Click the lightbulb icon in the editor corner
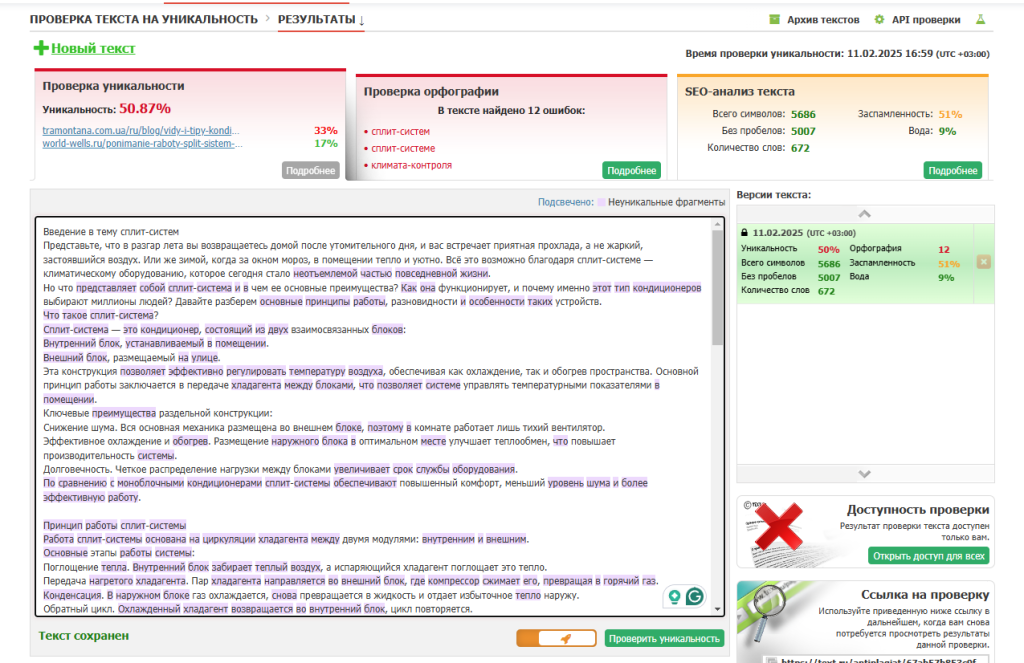The width and height of the screenshot is (1024, 663). coord(673,596)
